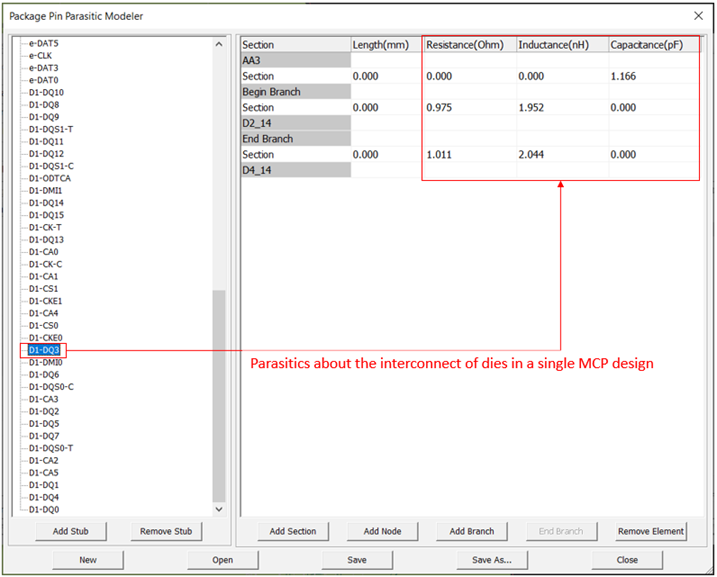The width and height of the screenshot is (717, 577).
Task: Select the Begin Branch row
Action: pos(295,92)
